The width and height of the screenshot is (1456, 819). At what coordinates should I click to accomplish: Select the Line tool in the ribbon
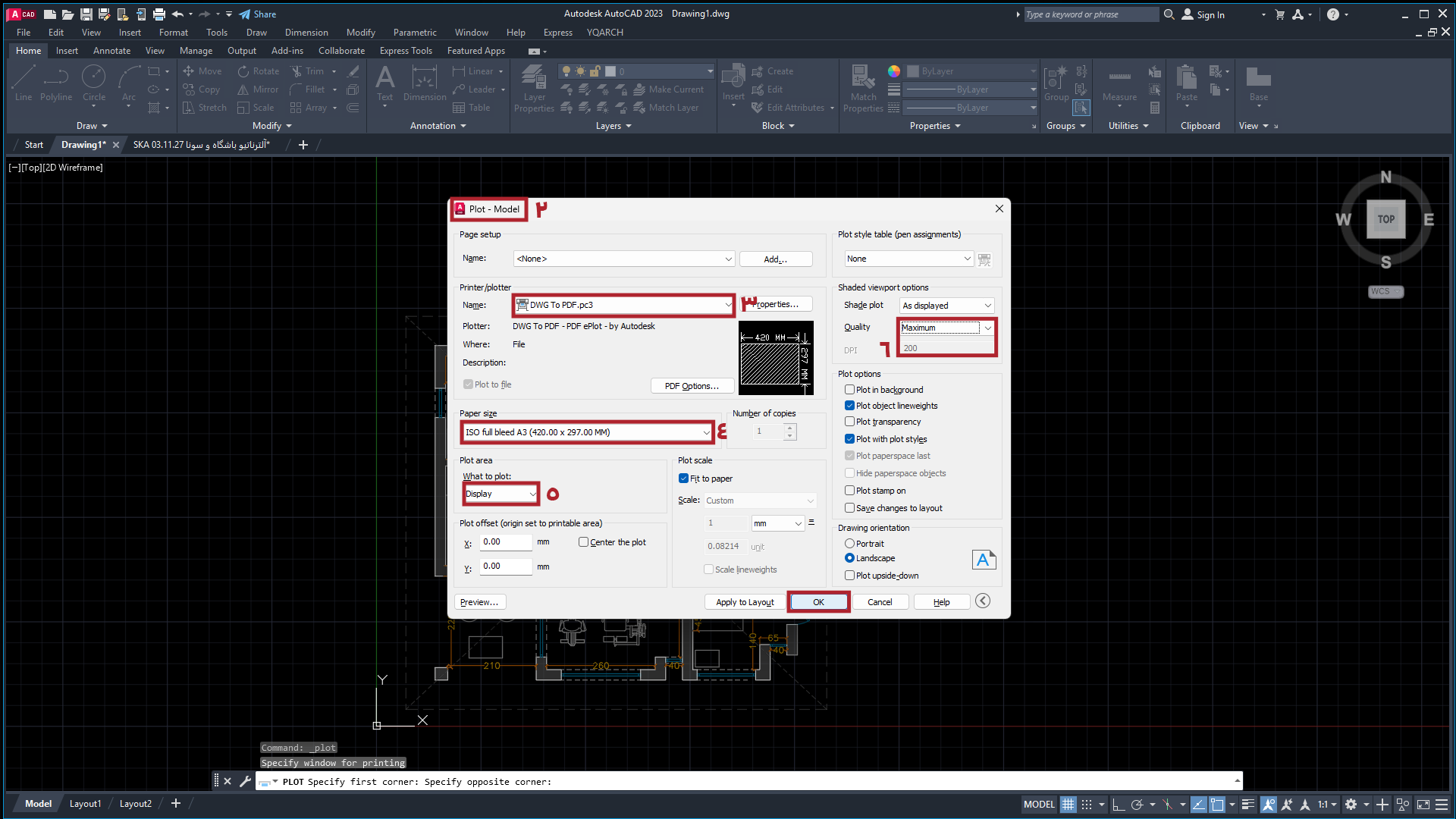(x=24, y=83)
